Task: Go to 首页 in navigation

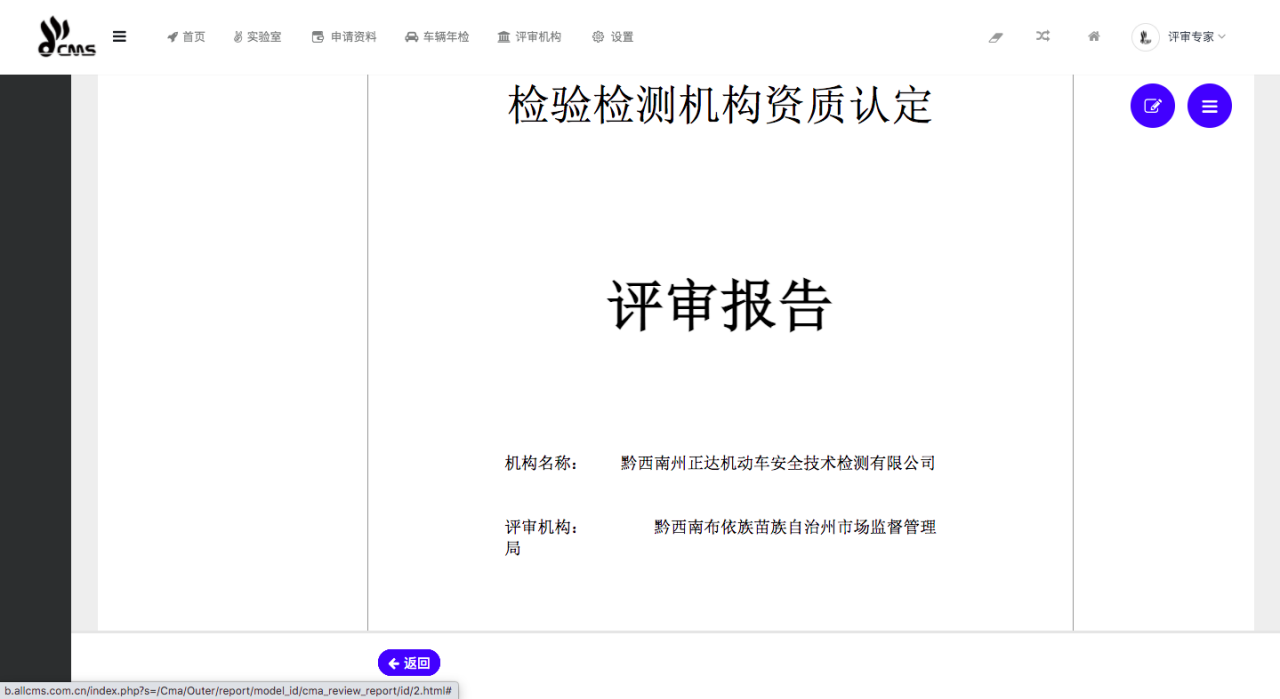Action: 186,37
